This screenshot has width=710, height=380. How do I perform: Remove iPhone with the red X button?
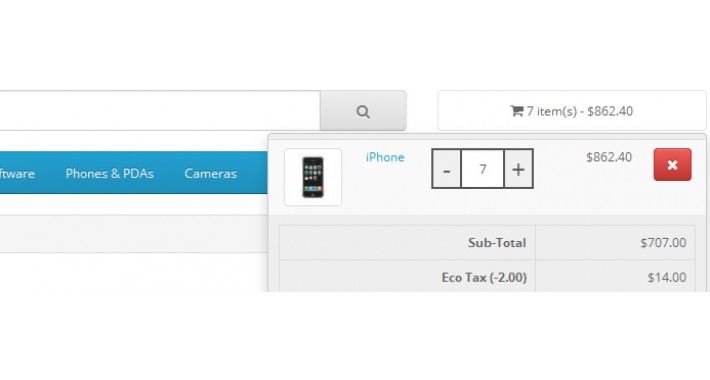pyautogui.click(x=672, y=165)
